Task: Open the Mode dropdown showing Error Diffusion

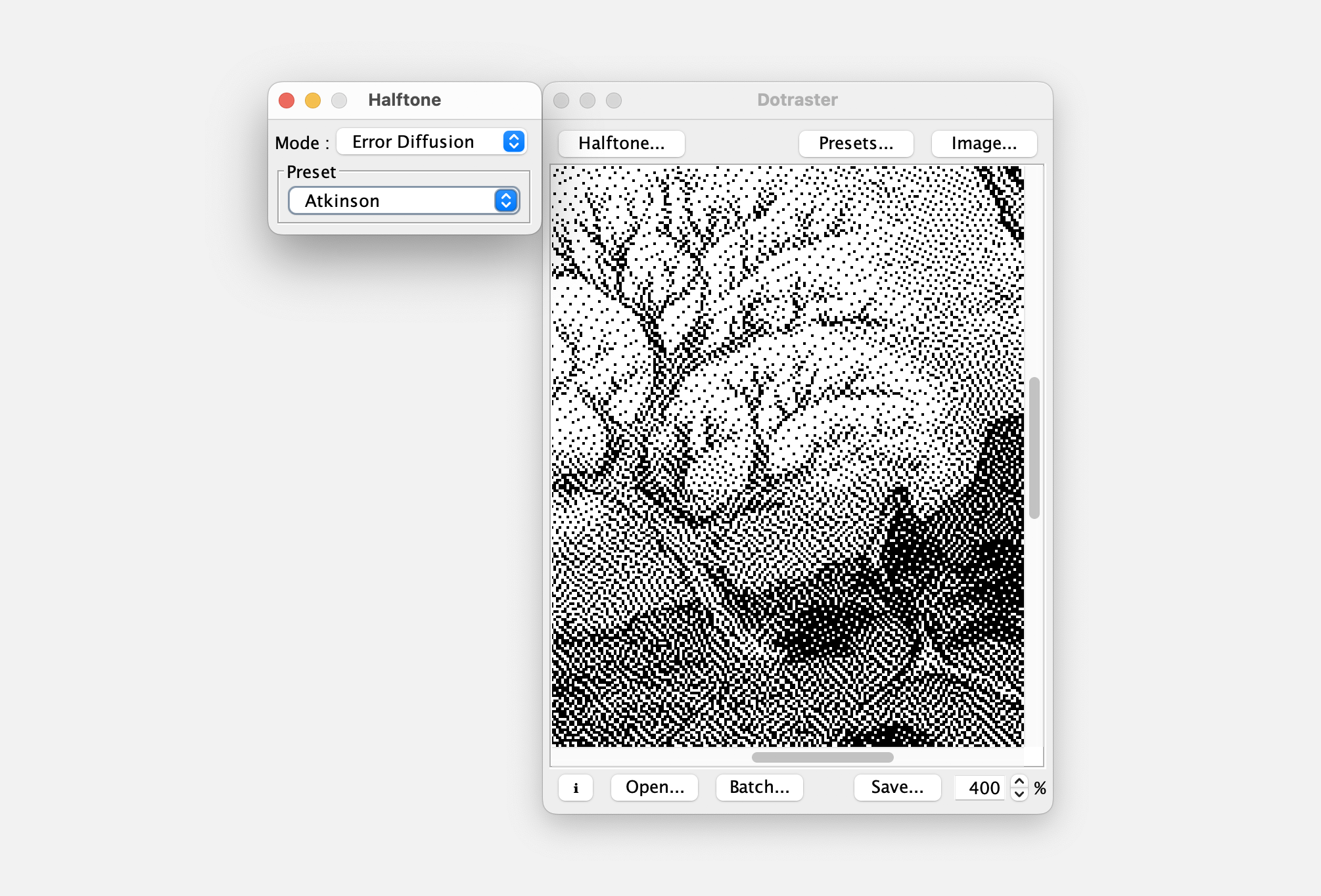Action: 432,142
